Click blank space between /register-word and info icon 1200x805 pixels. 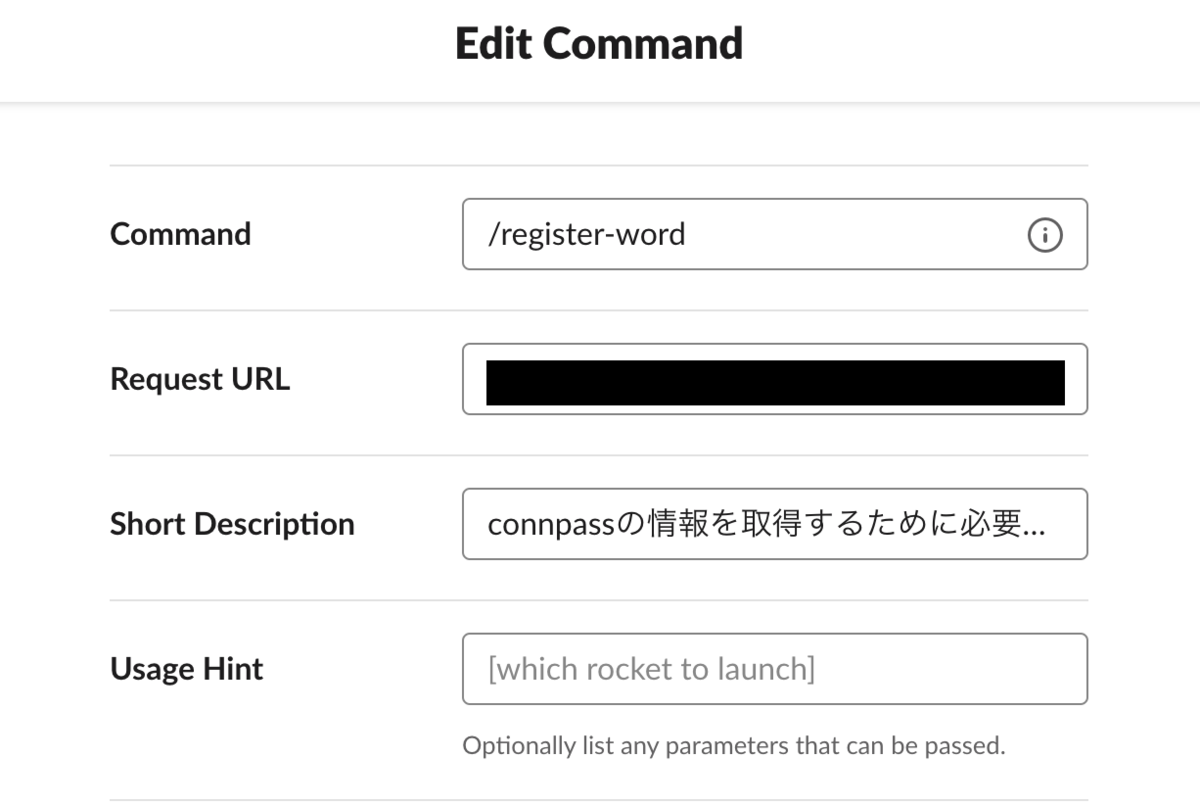pyautogui.click(x=856, y=235)
